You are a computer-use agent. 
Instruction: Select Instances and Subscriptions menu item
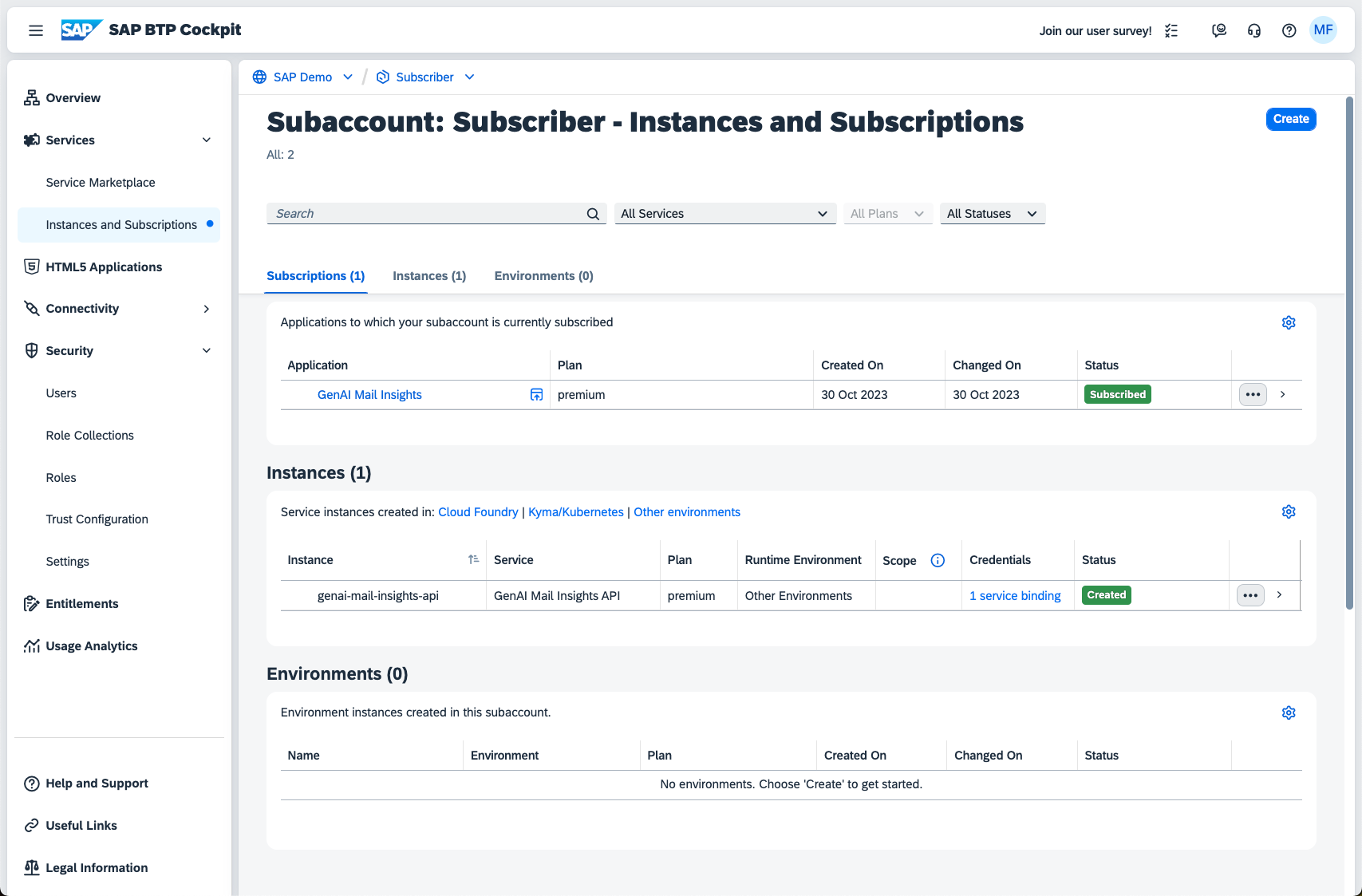118,225
